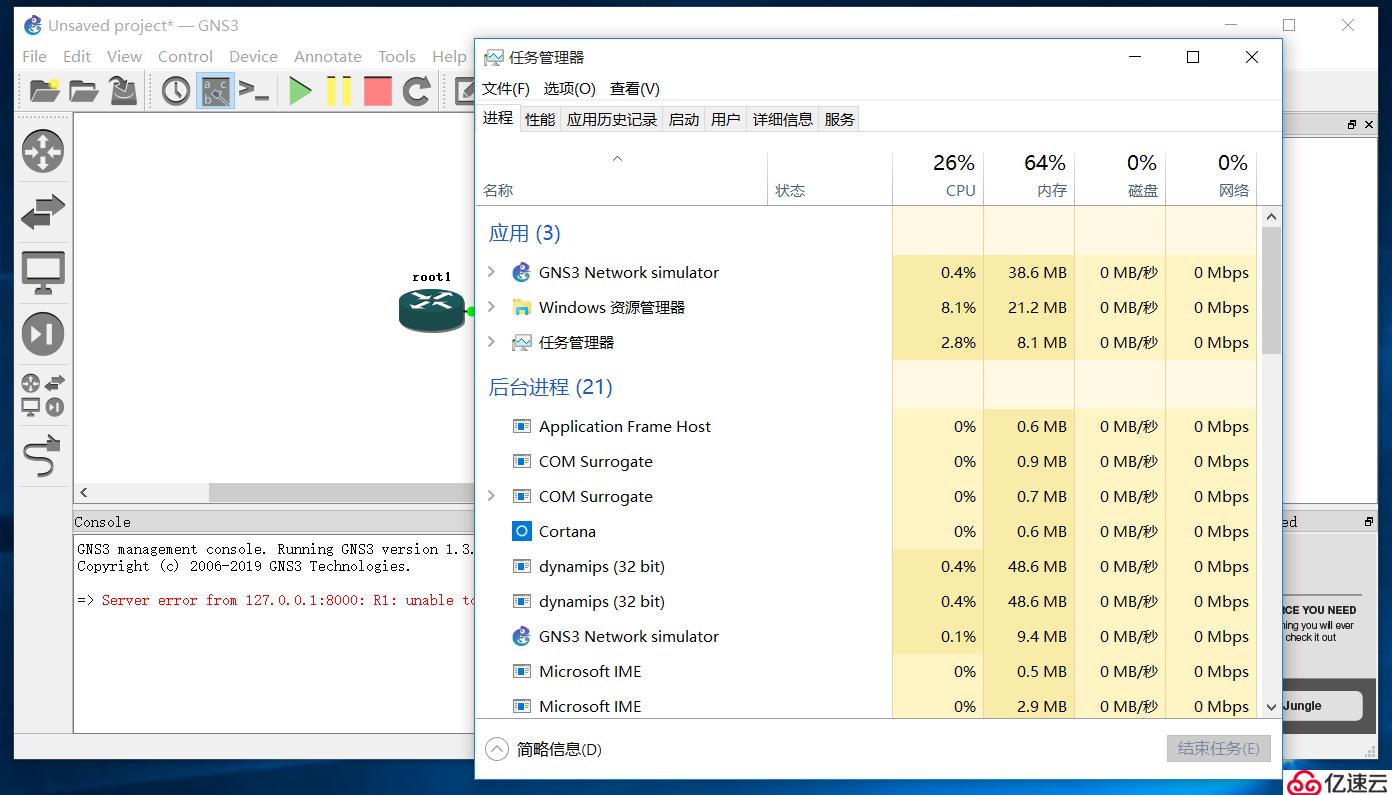Screen dimensions: 1392x795
Task: Click the New project icon in GNS3
Action: (x=44, y=91)
